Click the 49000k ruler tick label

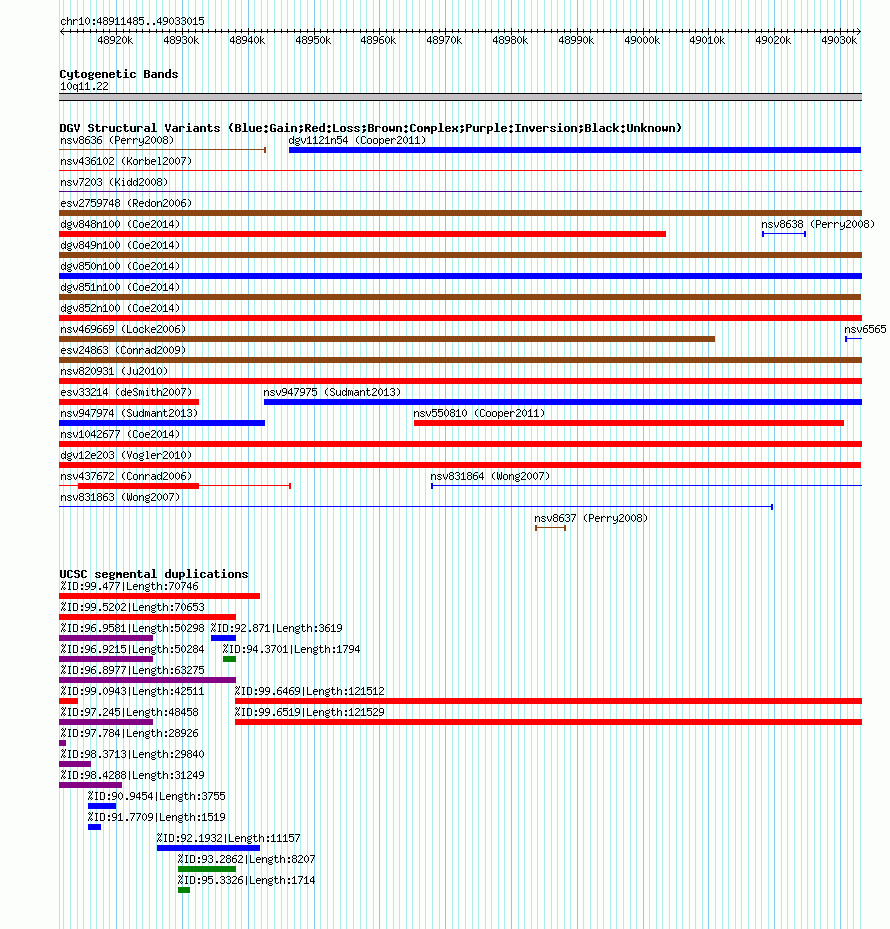click(x=642, y=40)
